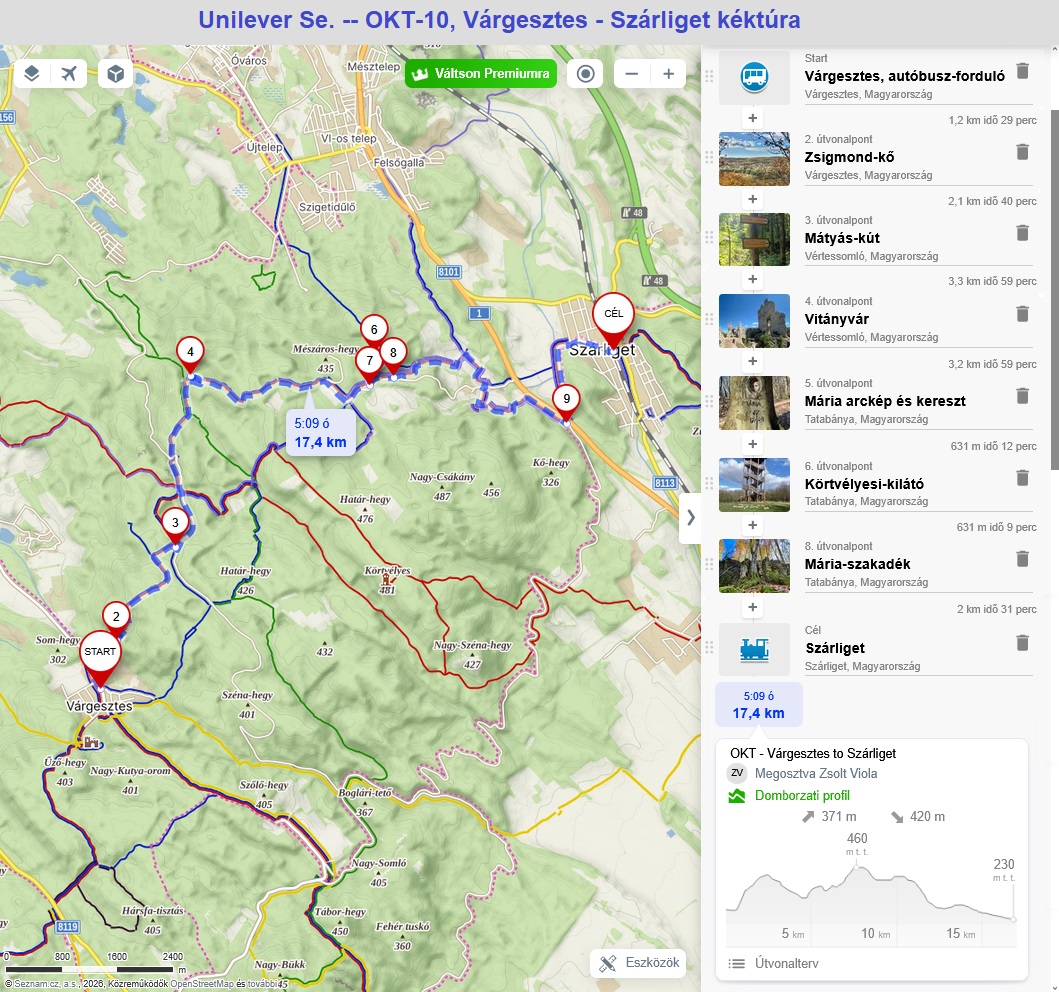Screen dimensions: 1059x992
Task: Open the OpenStreetMap attribution link
Action: pyautogui.click(x=201, y=984)
